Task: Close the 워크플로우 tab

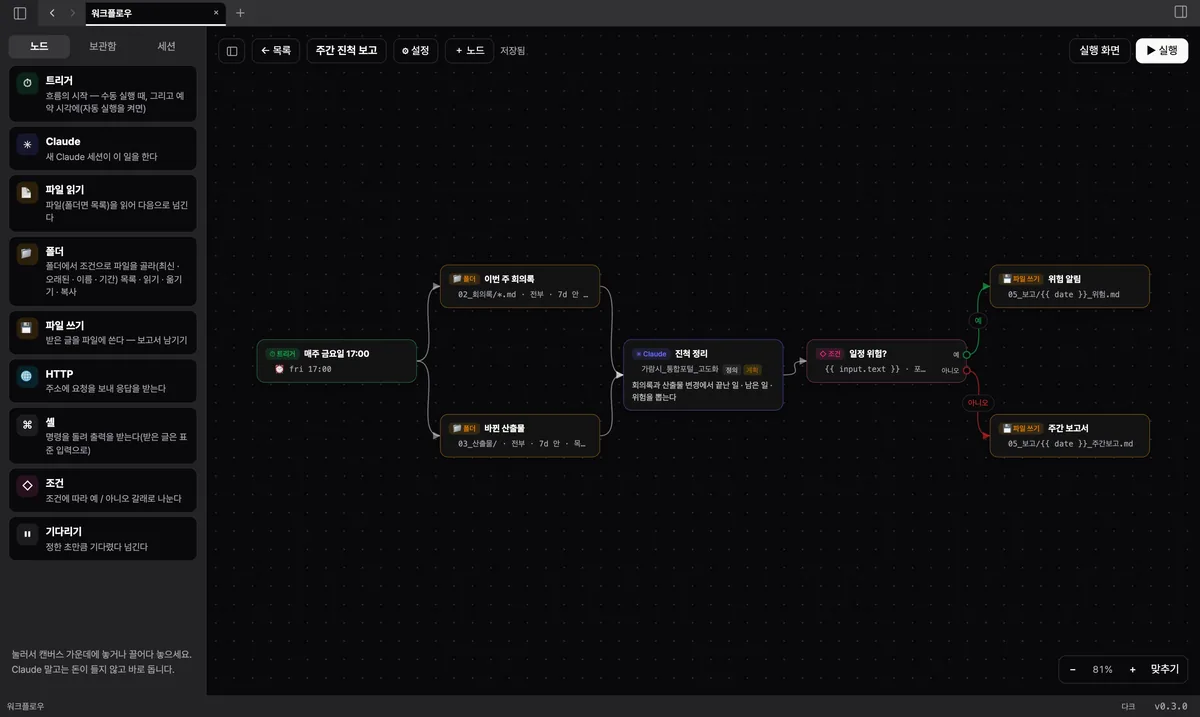Action: point(216,13)
